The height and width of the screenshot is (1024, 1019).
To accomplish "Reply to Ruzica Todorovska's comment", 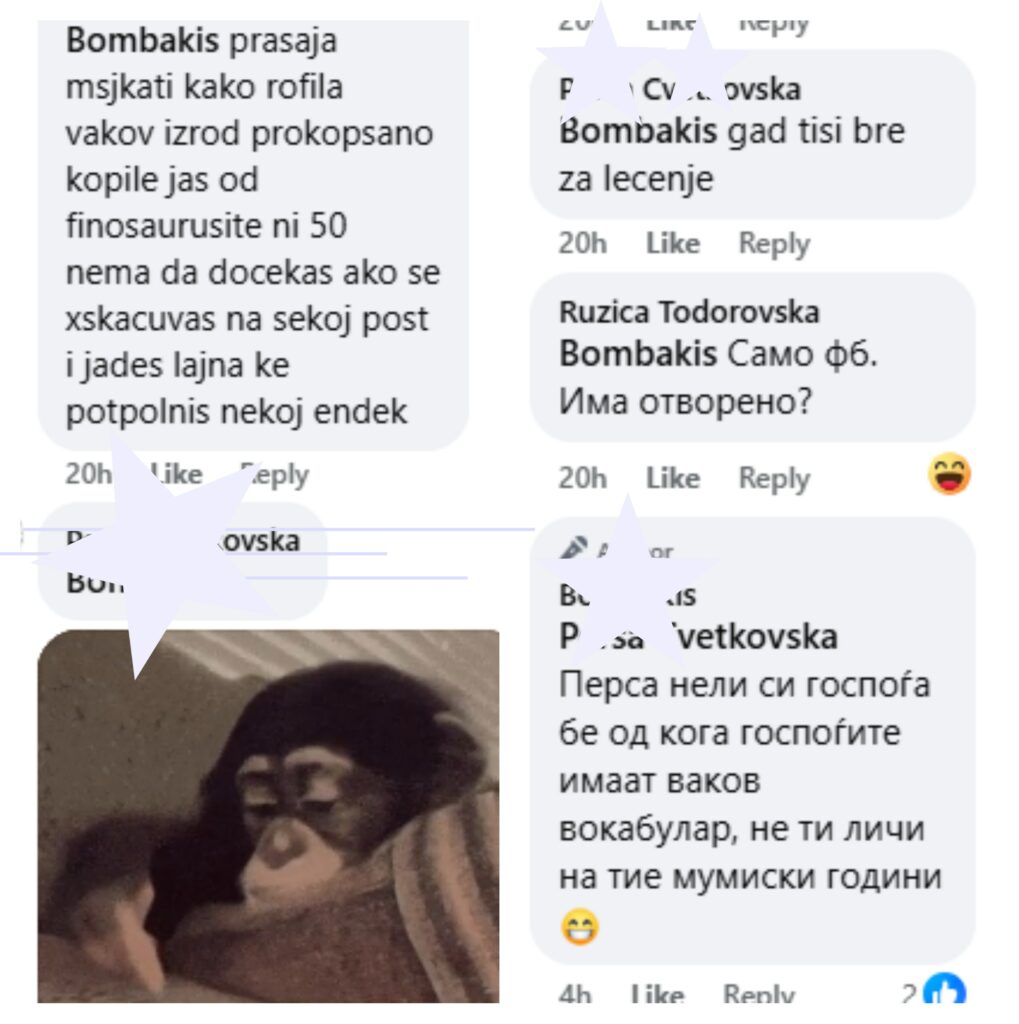I will (x=774, y=479).
